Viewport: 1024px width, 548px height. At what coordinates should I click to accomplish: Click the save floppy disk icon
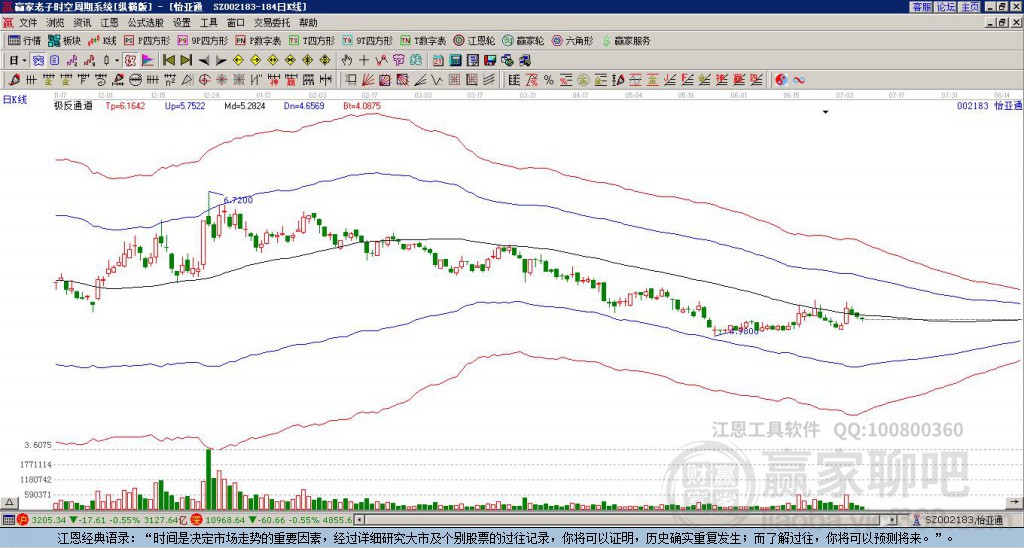490,61
